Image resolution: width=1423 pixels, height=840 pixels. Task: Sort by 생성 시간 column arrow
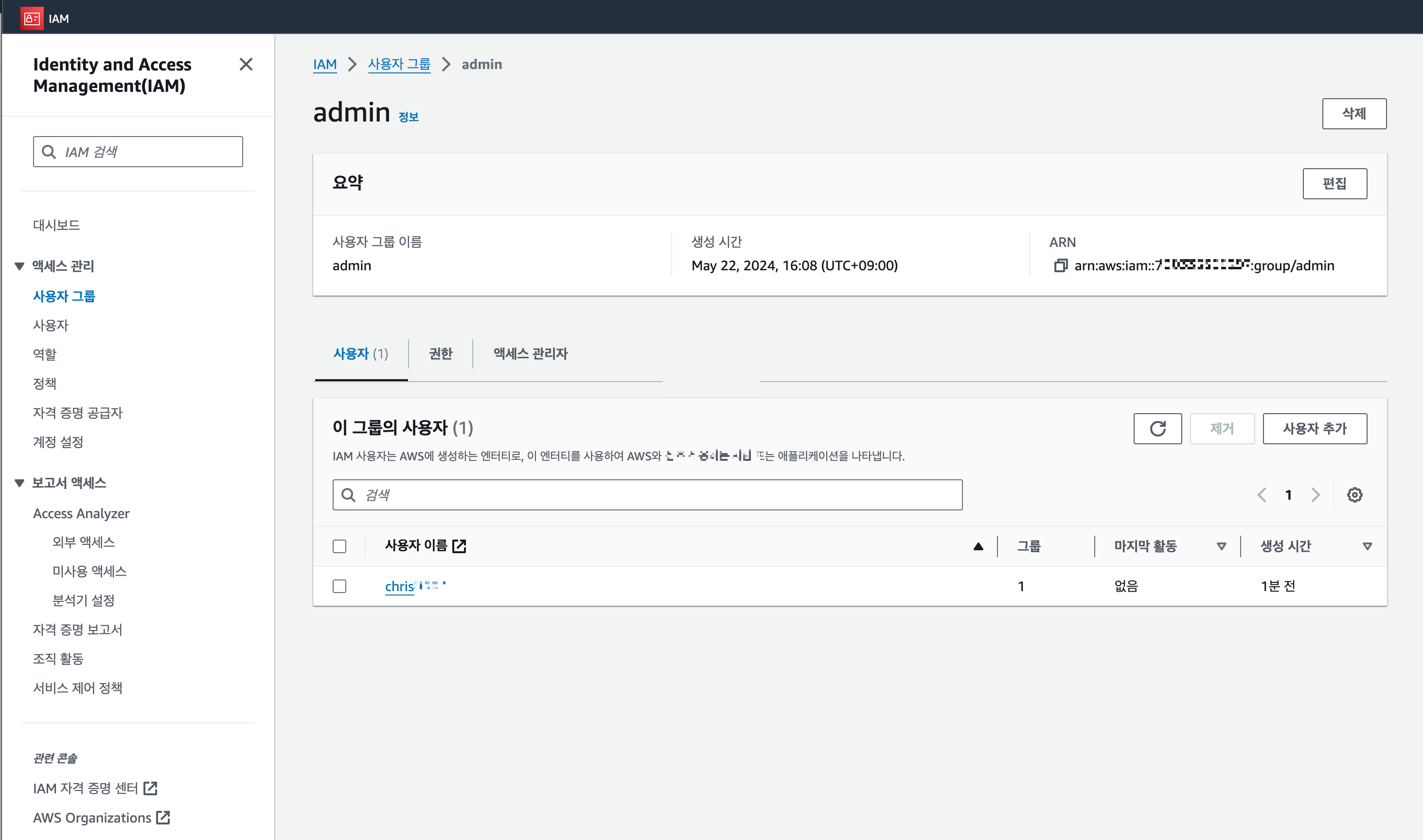pyautogui.click(x=1367, y=546)
